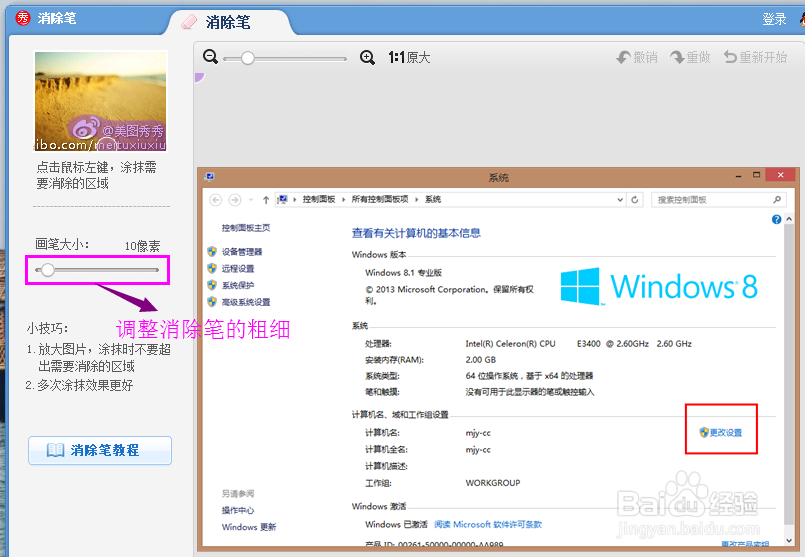The height and width of the screenshot is (557, 805).
Task: Click forward arrow in 系统 window
Action: (x=235, y=200)
